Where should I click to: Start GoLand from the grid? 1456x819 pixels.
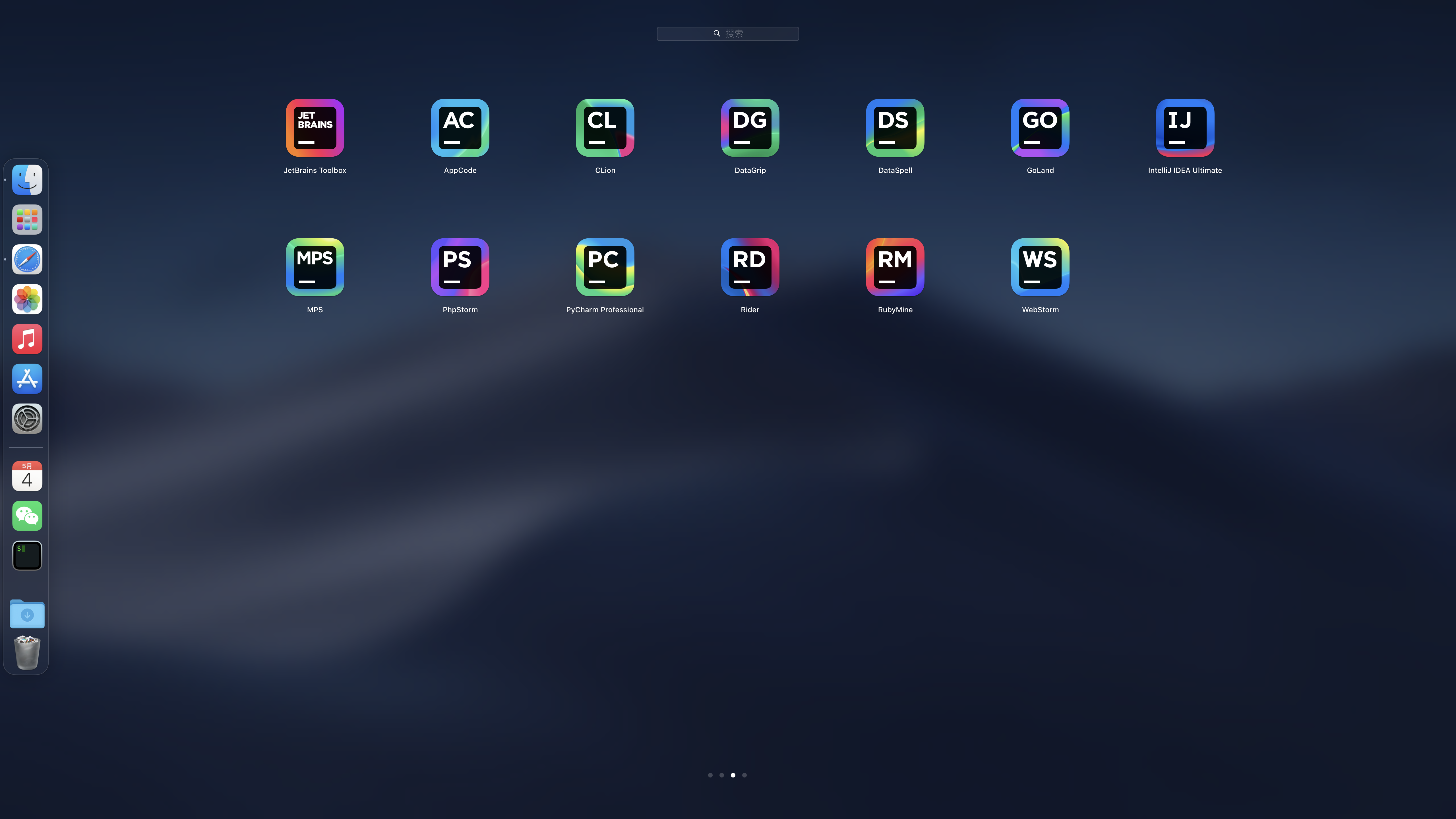(x=1040, y=128)
